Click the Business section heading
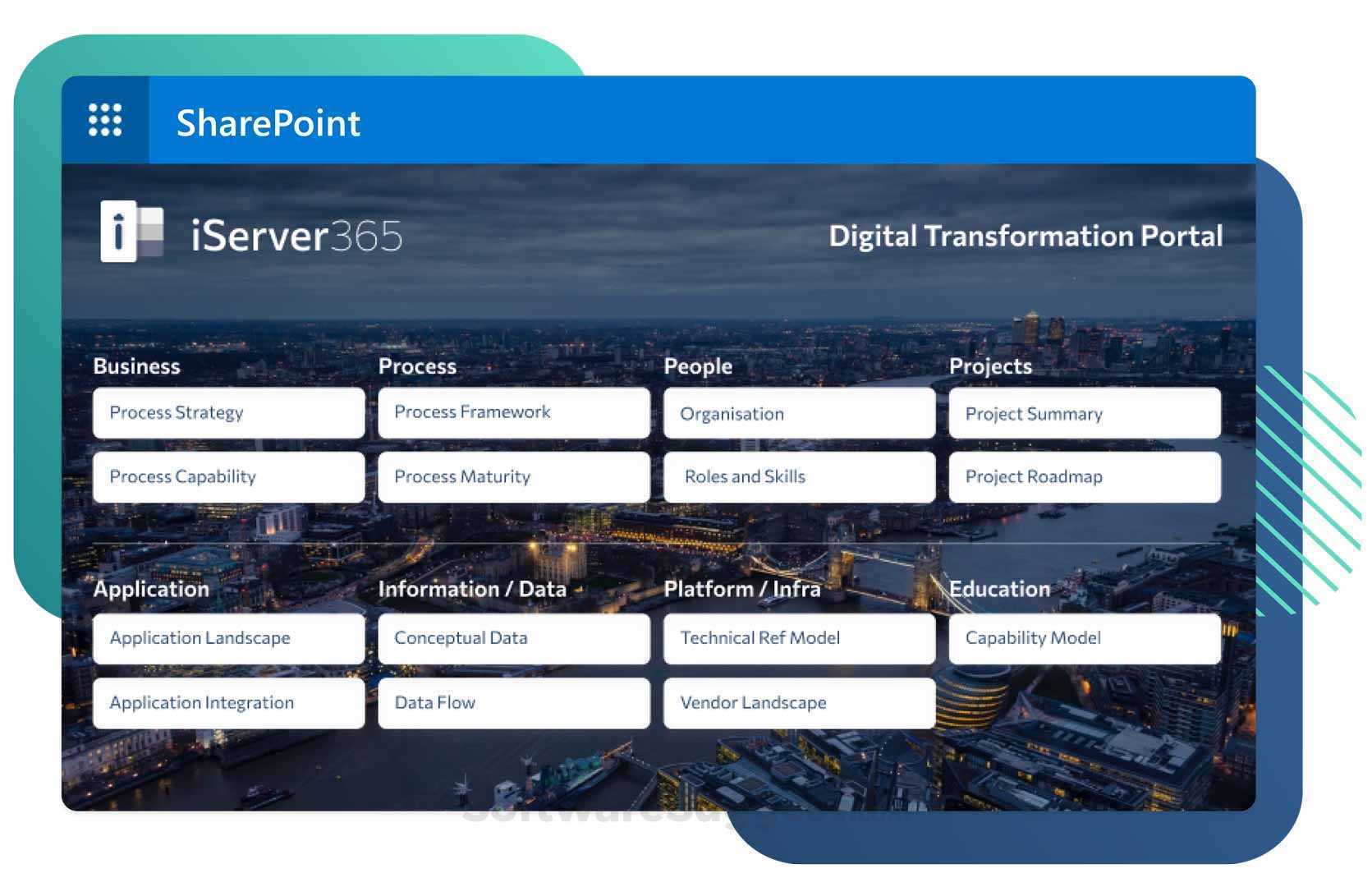Image resolution: width=1372 pixels, height=887 pixels. click(x=136, y=366)
